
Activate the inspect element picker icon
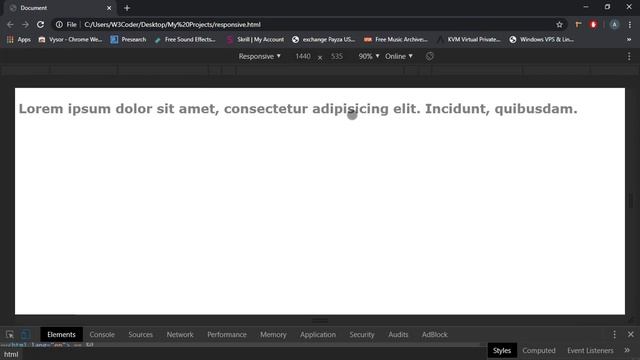[x=10, y=335]
